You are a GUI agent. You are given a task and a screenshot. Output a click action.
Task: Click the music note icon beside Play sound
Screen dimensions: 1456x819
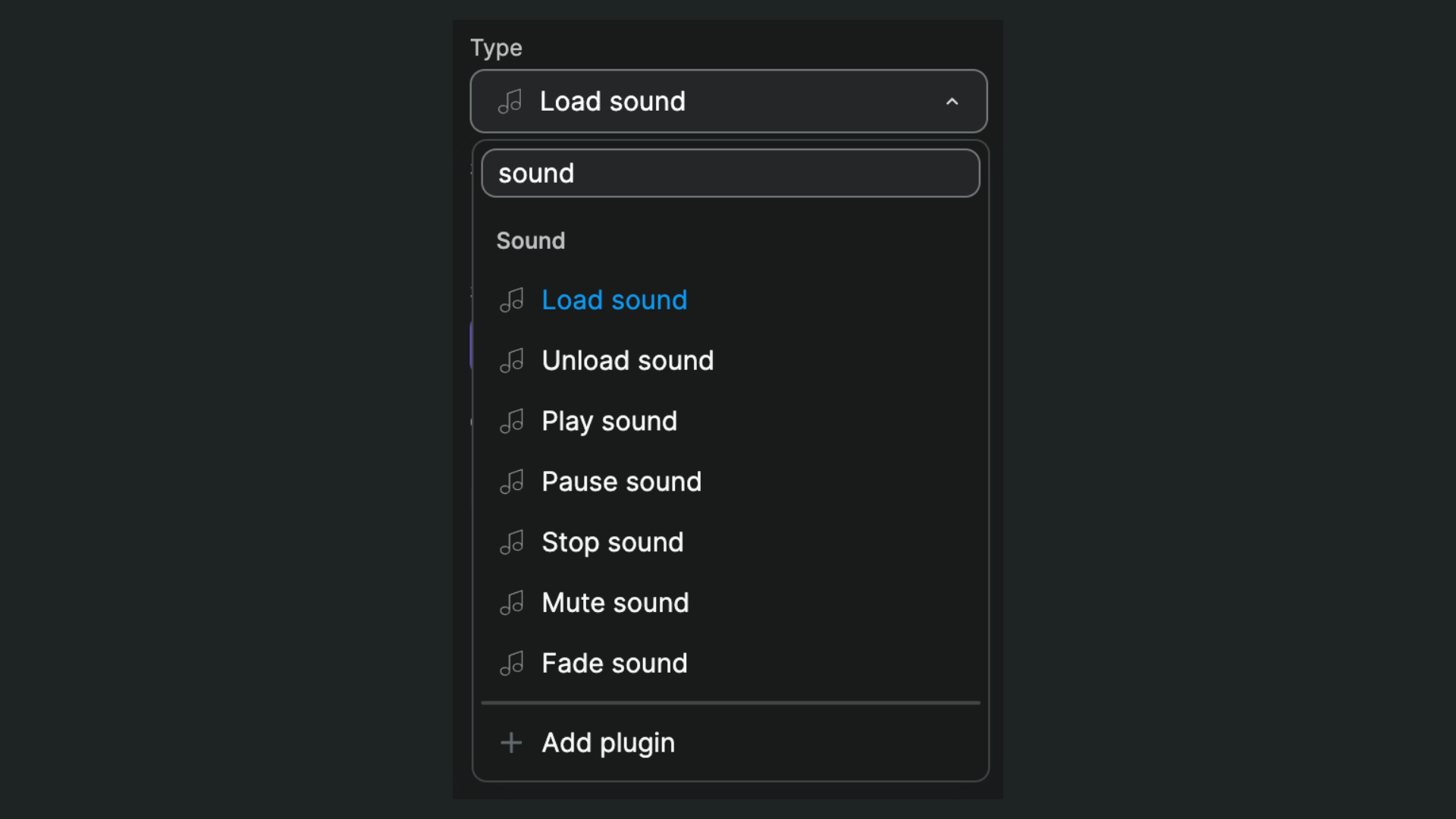[512, 421]
